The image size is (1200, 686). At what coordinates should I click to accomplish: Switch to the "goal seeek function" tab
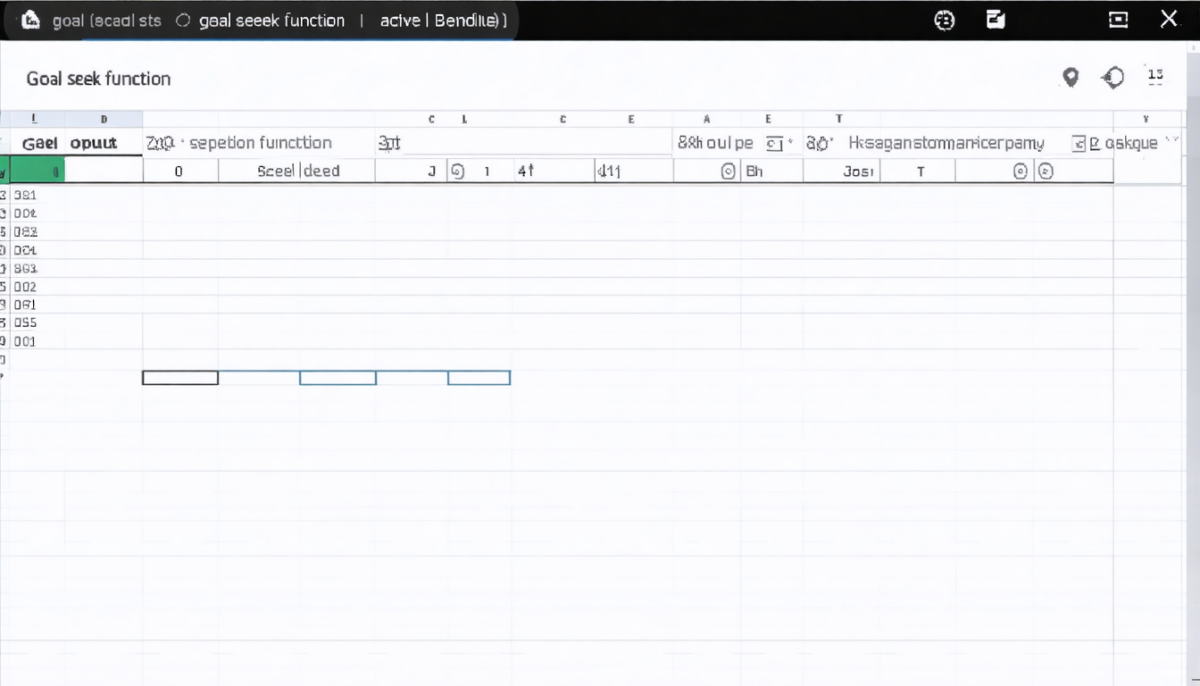[x=271, y=20]
